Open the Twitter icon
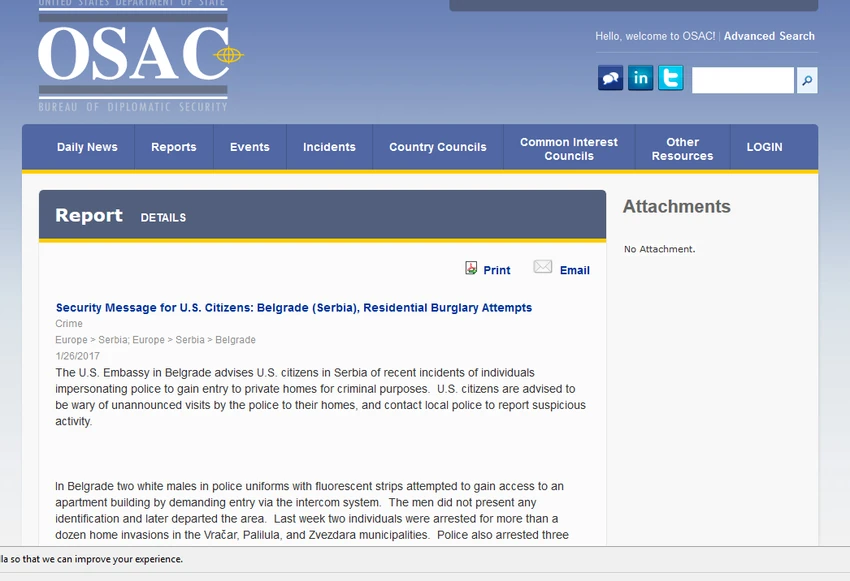850x581 pixels. pyautogui.click(x=671, y=78)
